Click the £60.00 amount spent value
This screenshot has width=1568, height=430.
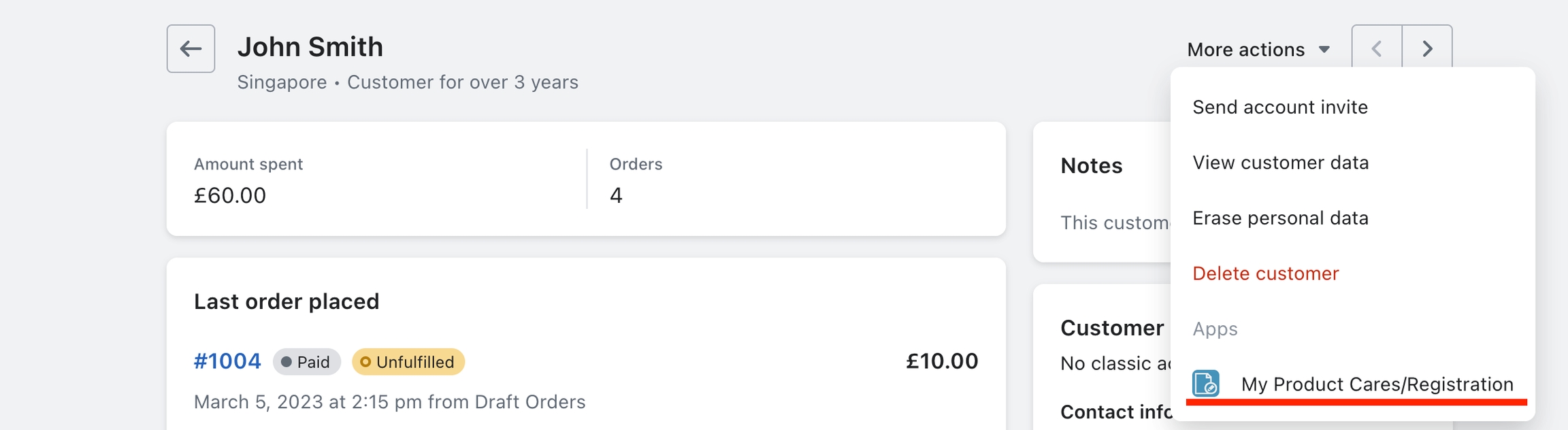point(230,196)
